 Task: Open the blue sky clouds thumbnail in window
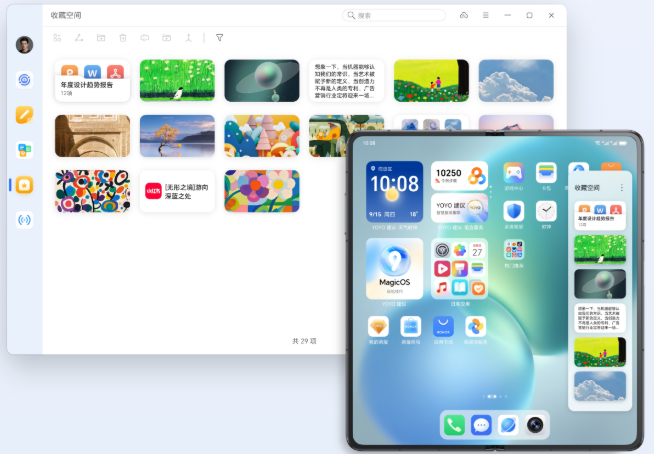pyautogui.click(x=516, y=81)
